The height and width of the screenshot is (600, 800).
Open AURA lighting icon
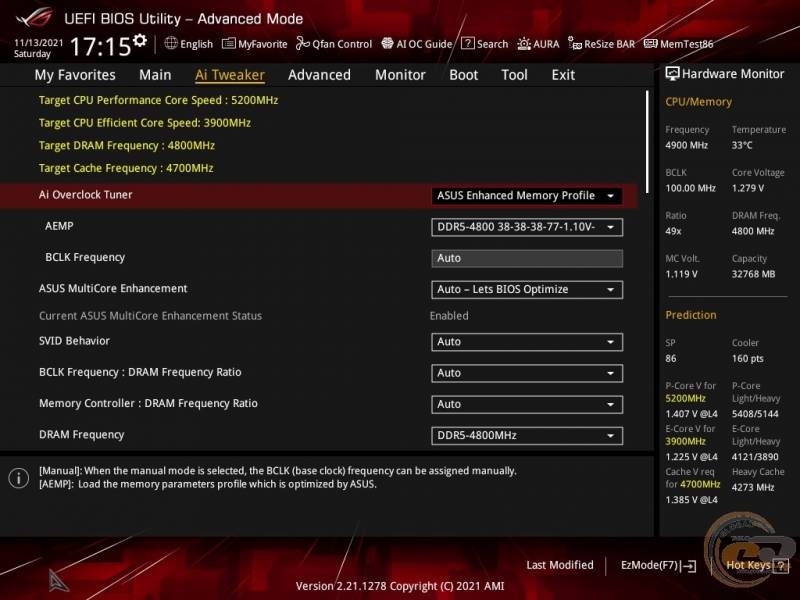[x=524, y=44]
